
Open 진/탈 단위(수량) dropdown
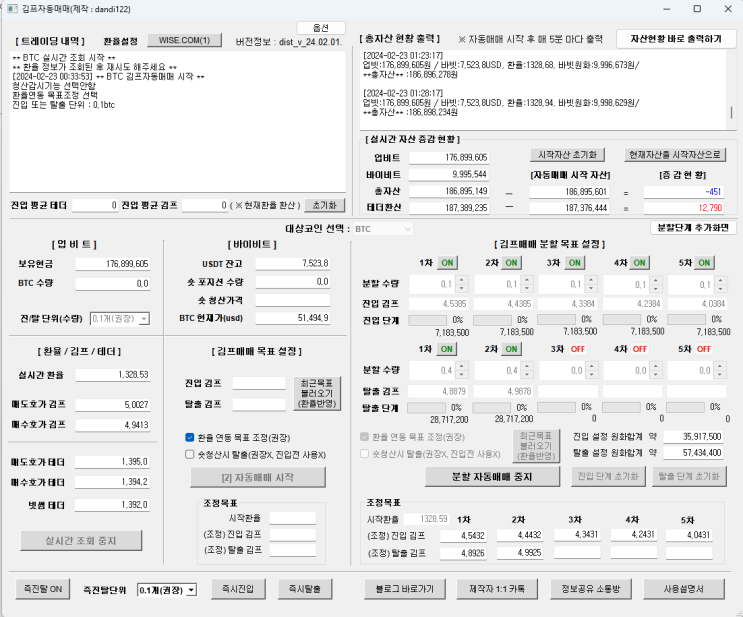[x=120, y=318]
